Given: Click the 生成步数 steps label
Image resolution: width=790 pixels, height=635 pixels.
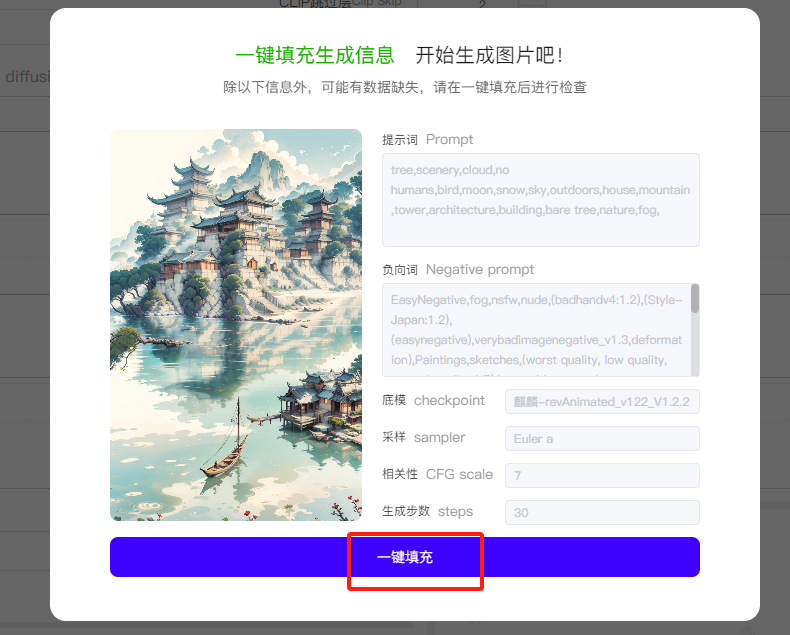Looking at the screenshot, I should click(x=427, y=512).
